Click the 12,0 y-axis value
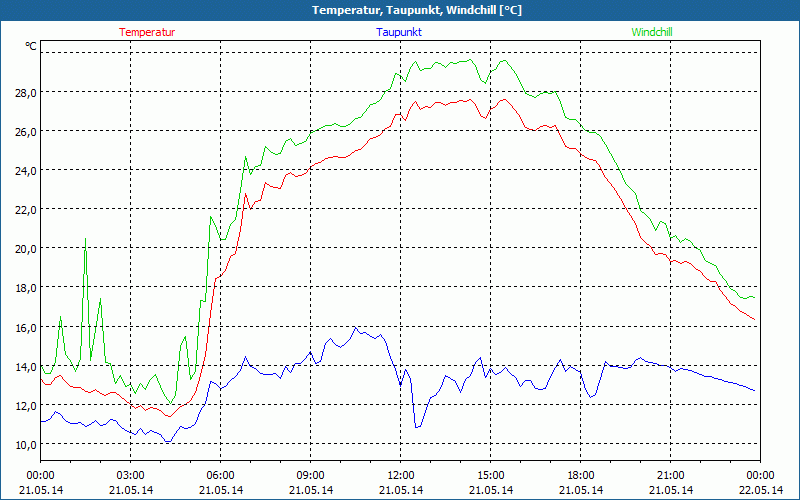 pos(26,406)
